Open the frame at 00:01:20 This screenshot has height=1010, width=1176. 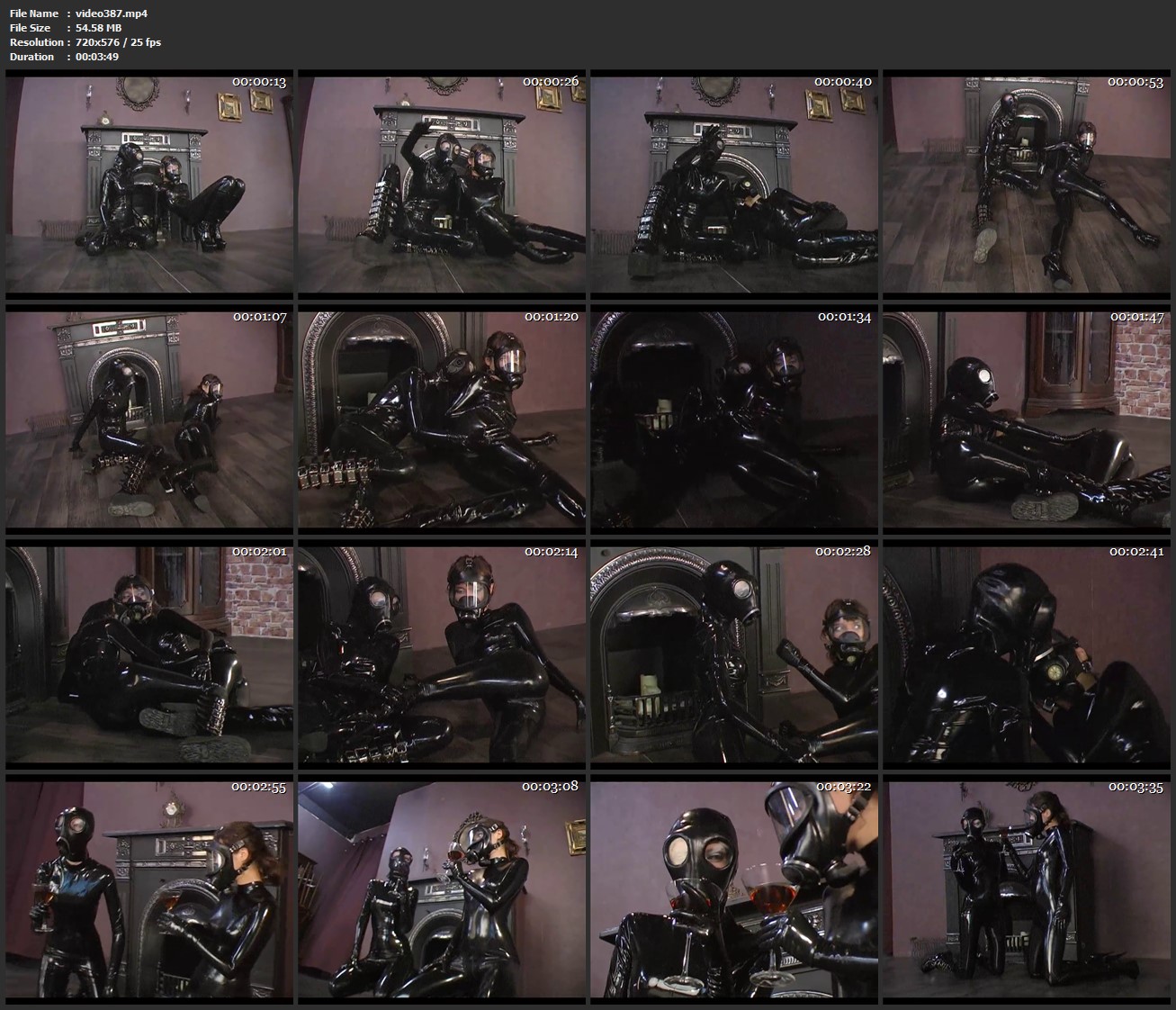(x=442, y=419)
